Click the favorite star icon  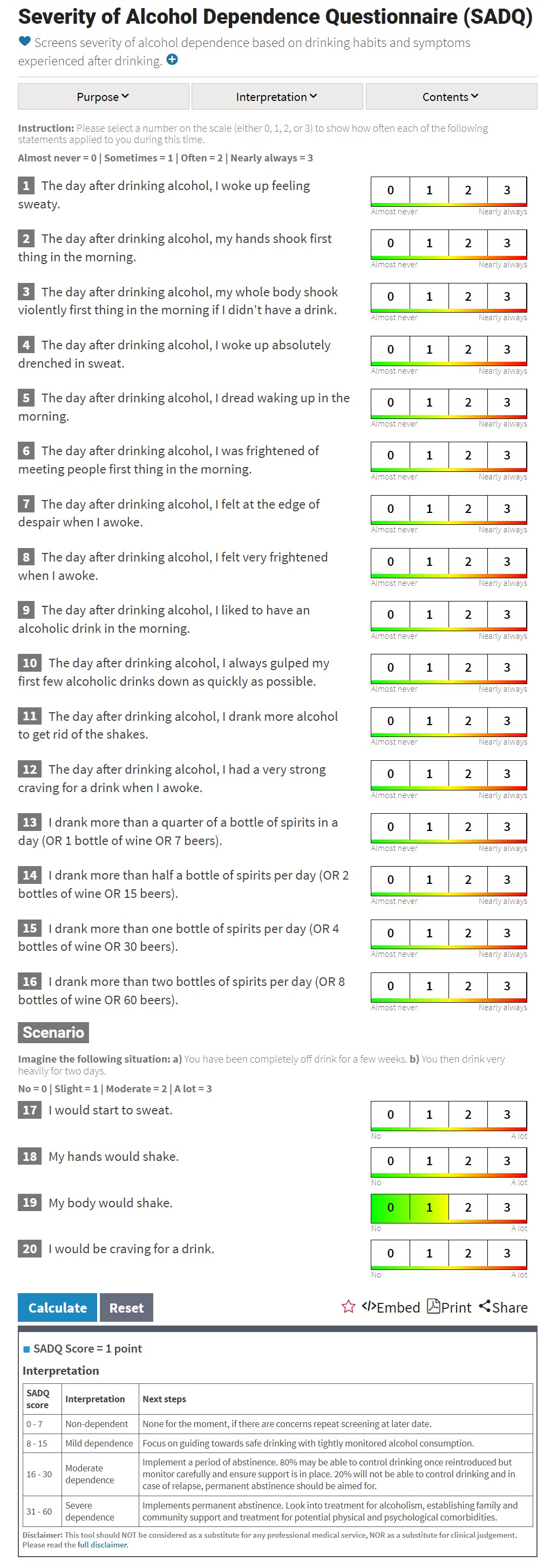tap(348, 1306)
